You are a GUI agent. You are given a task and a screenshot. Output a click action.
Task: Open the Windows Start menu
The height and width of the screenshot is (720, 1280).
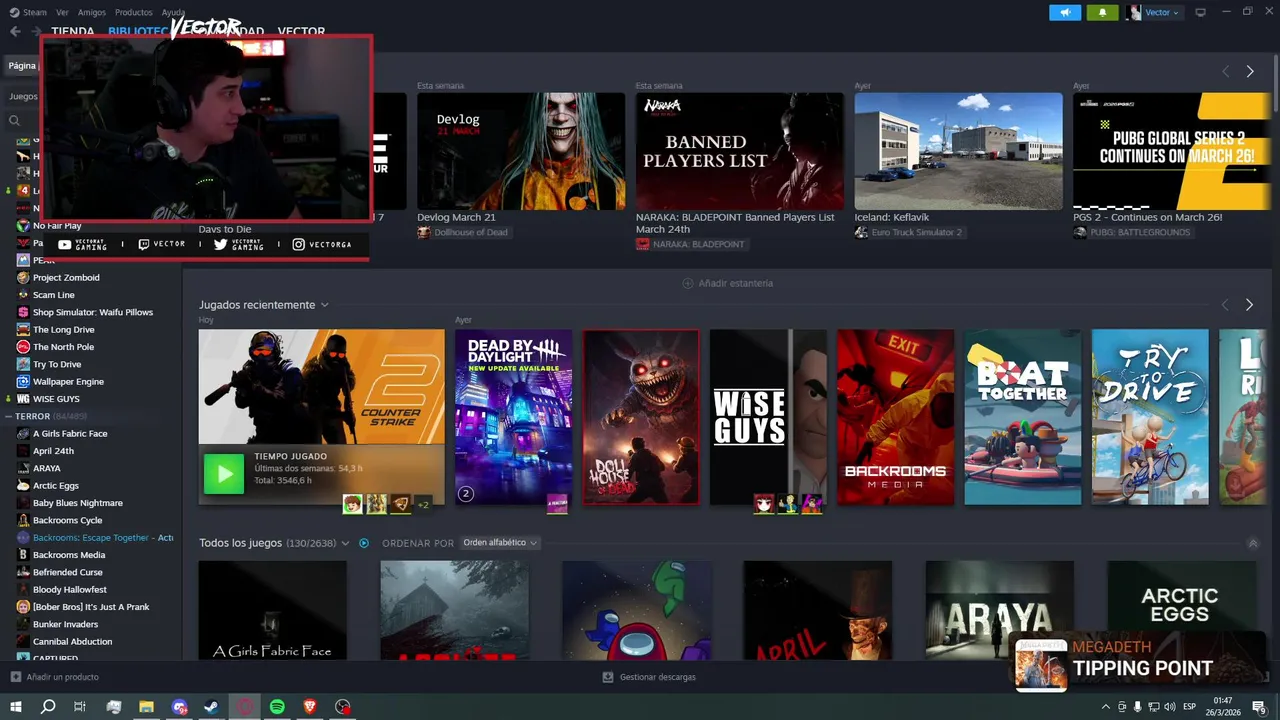pos(16,707)
